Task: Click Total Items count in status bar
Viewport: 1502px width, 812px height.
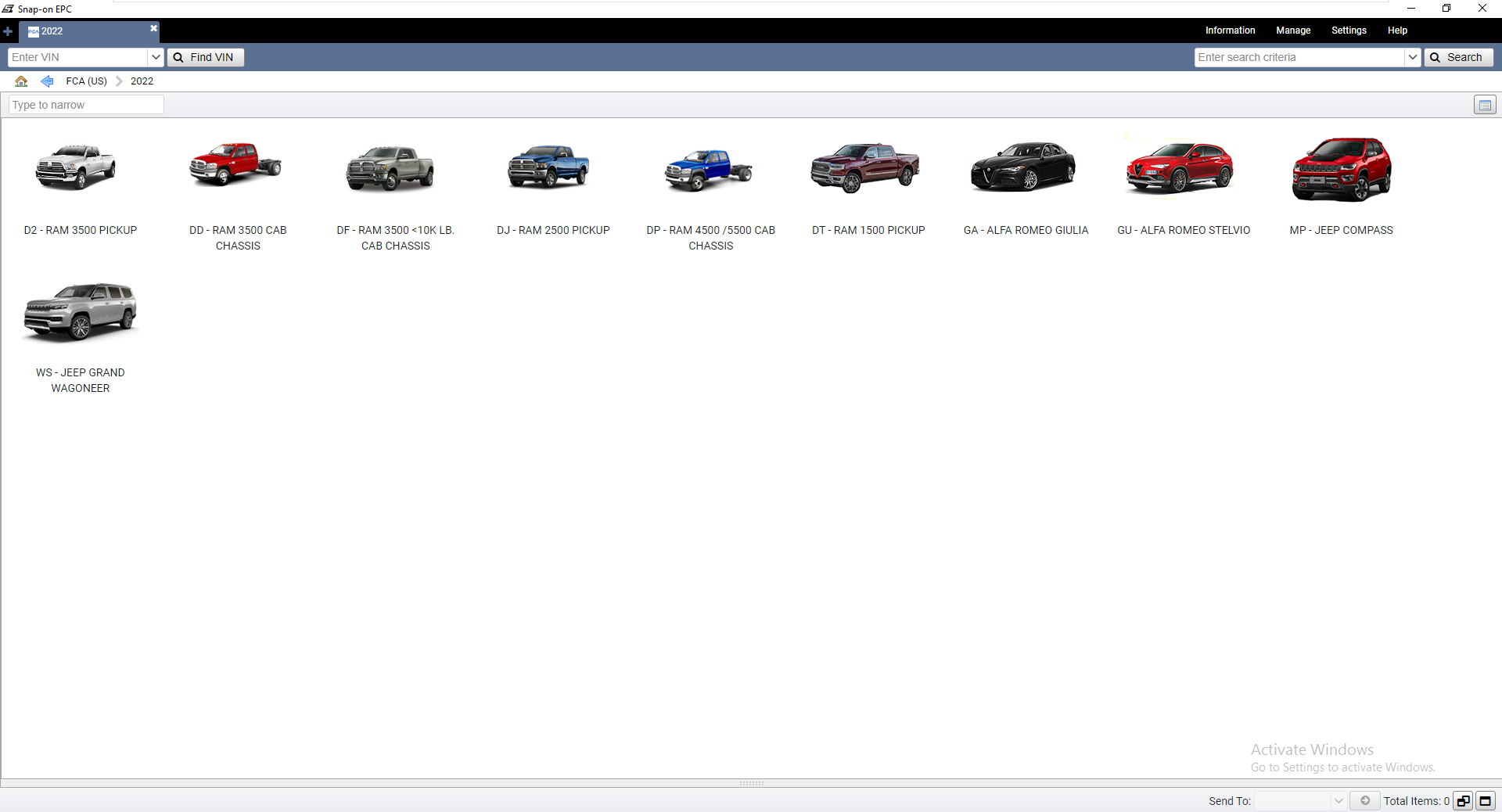Action: [1416, 801]
